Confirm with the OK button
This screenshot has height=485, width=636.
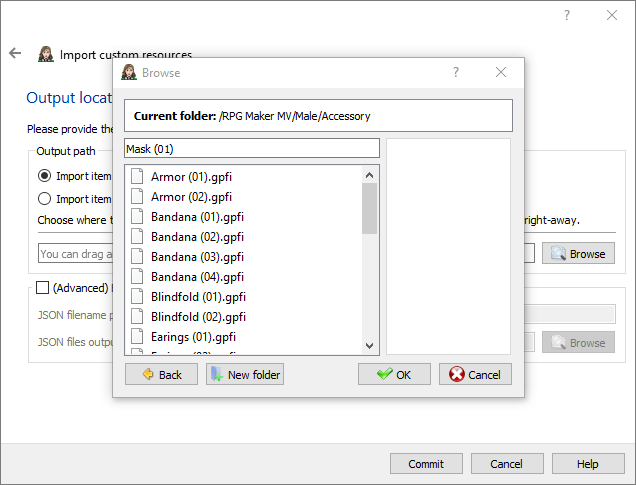tap(394, 374)
